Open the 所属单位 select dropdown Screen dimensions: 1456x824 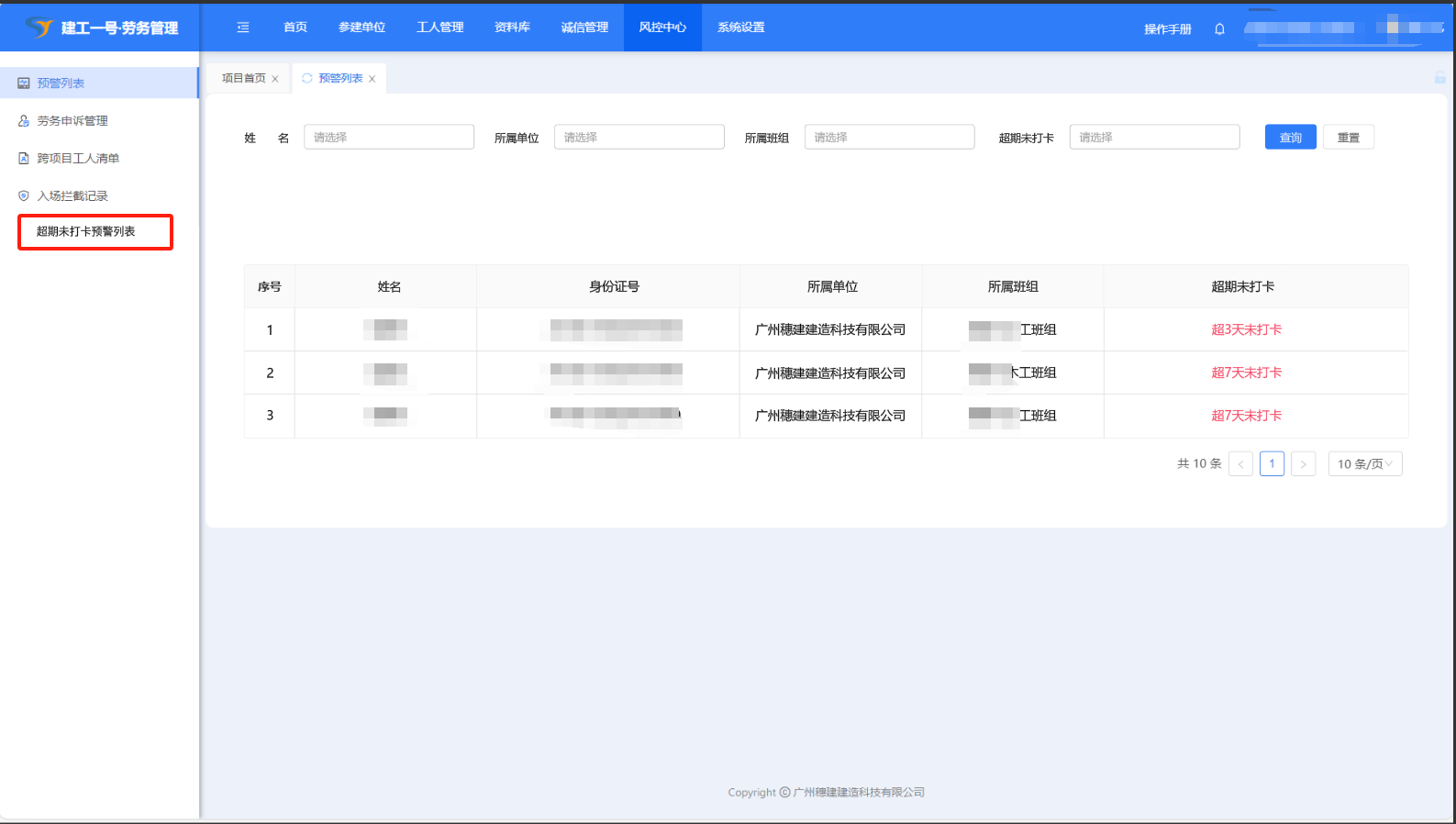[x=639, y=138]
